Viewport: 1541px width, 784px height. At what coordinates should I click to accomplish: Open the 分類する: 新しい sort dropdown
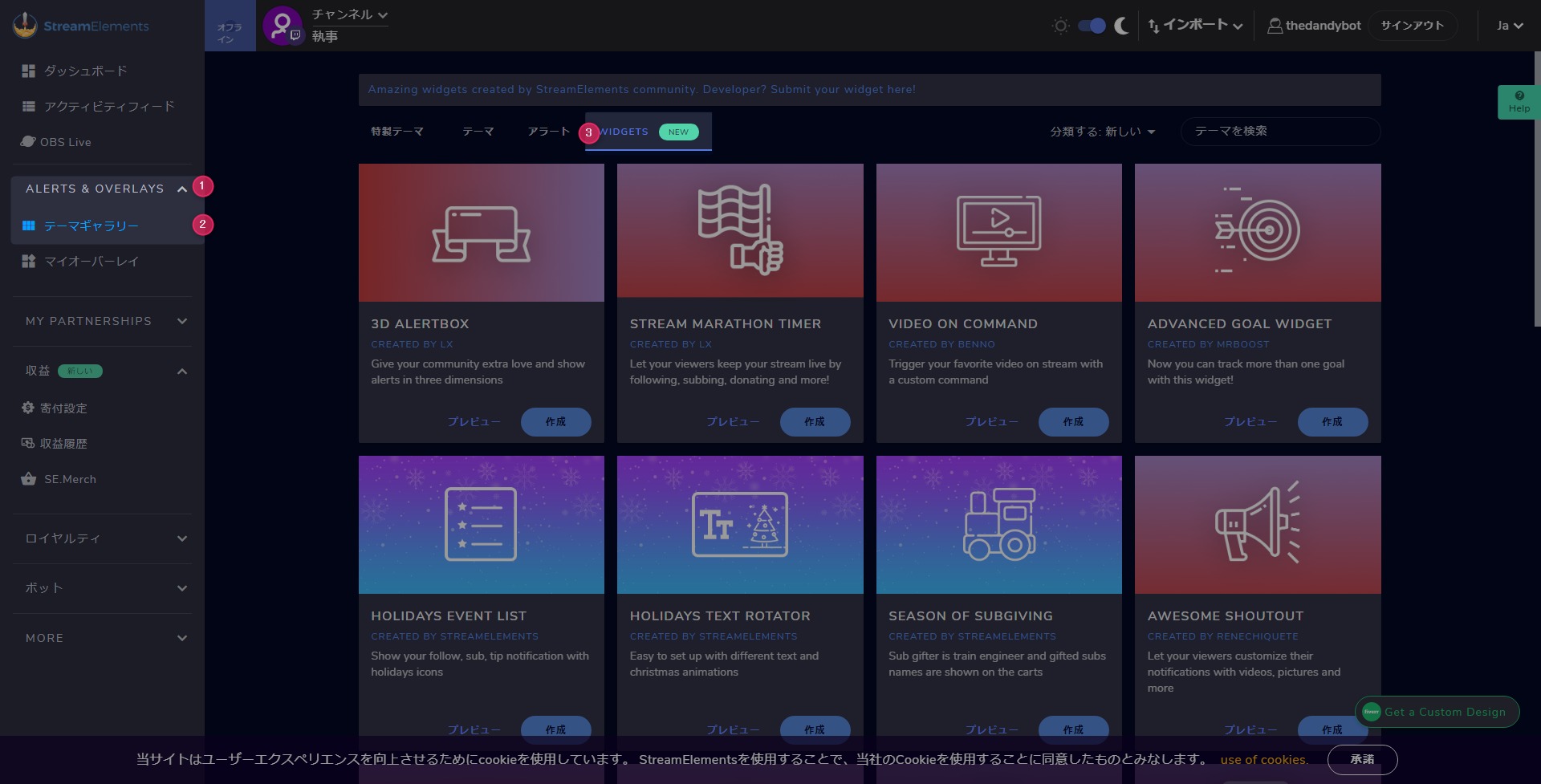(1102, 132)
